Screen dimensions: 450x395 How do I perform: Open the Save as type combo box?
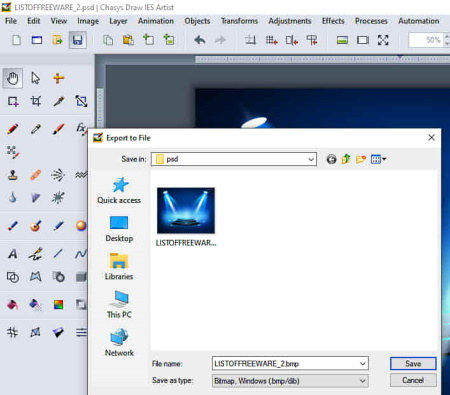tap(290, 381)
